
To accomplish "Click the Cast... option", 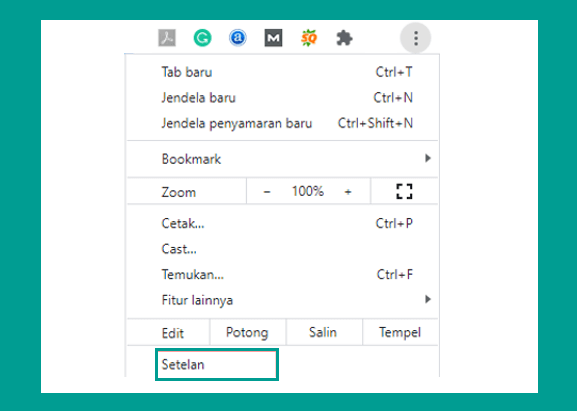I will [282, 249].
